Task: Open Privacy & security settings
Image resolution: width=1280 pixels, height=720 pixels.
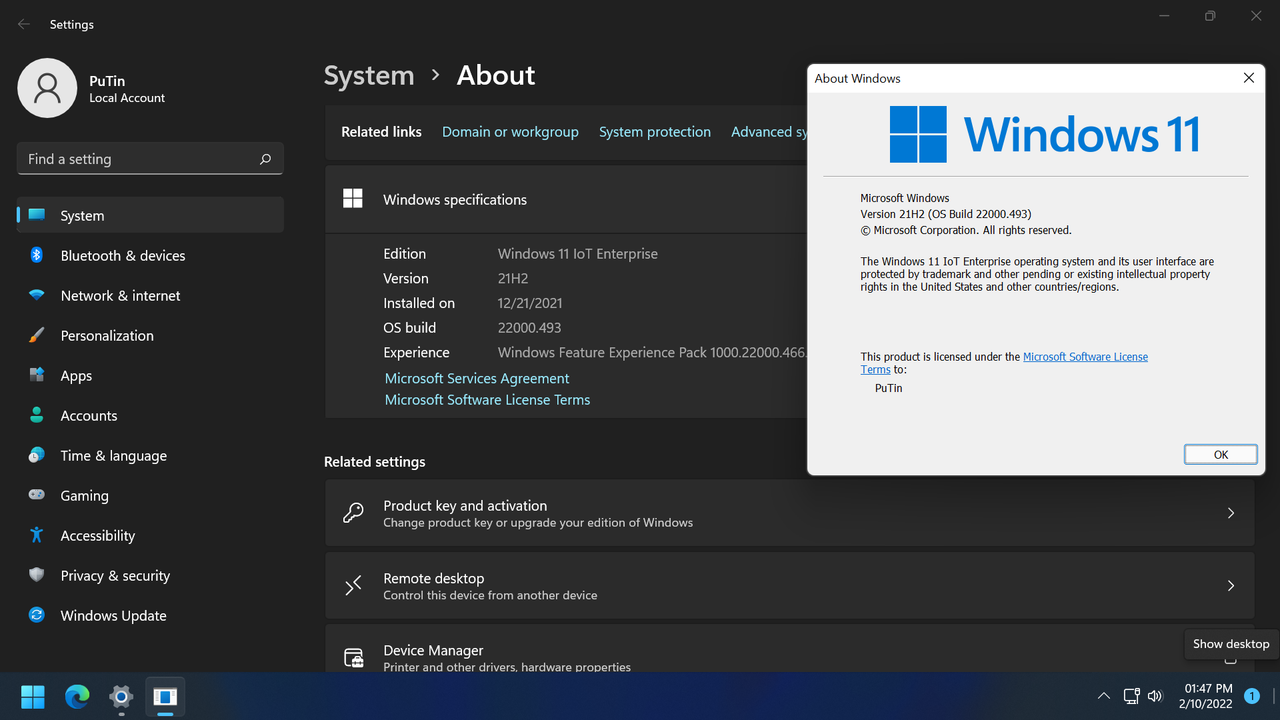Action: coord(150,575)
